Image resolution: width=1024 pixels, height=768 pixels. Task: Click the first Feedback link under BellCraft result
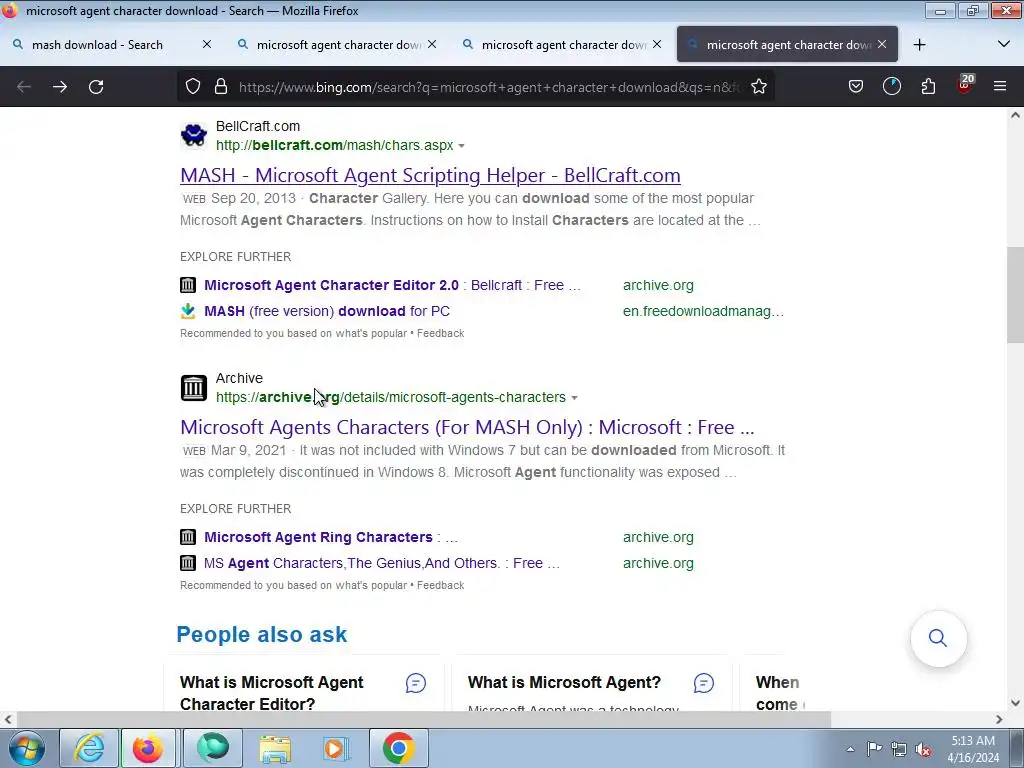point(440,333)
